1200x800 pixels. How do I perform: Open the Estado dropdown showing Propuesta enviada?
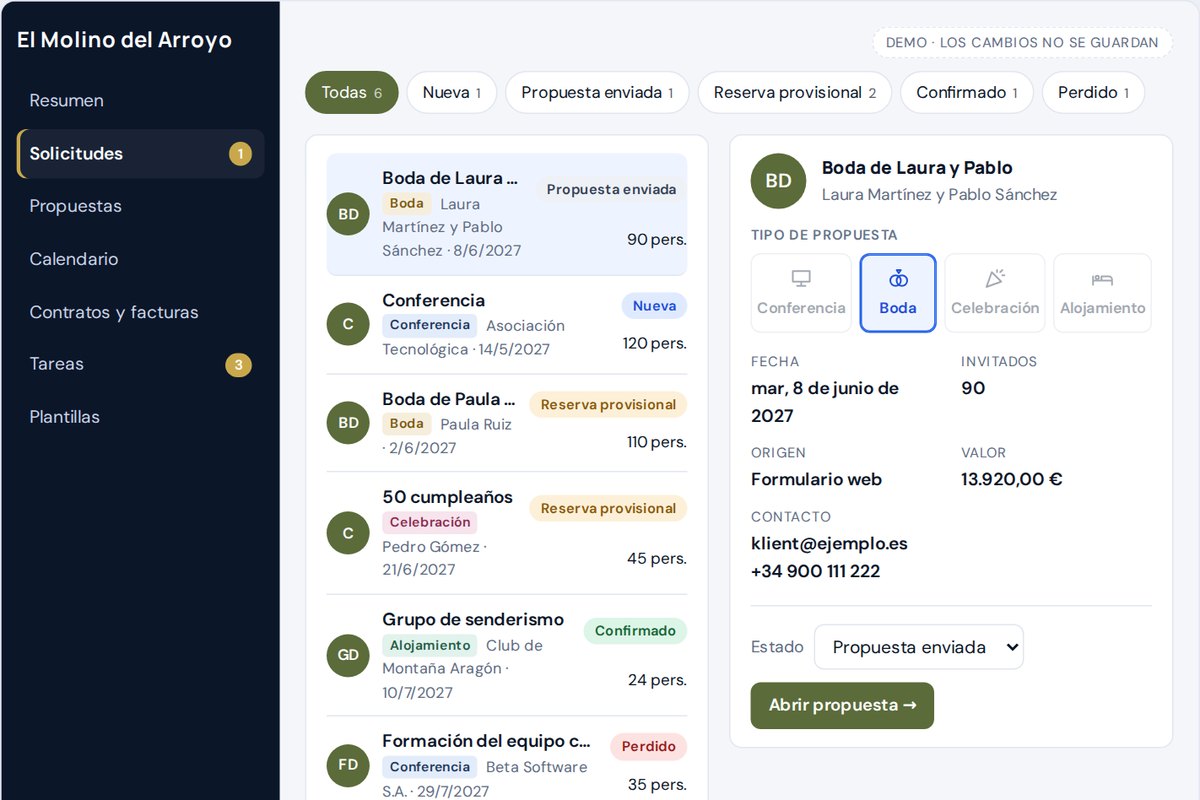pos(919,647)
